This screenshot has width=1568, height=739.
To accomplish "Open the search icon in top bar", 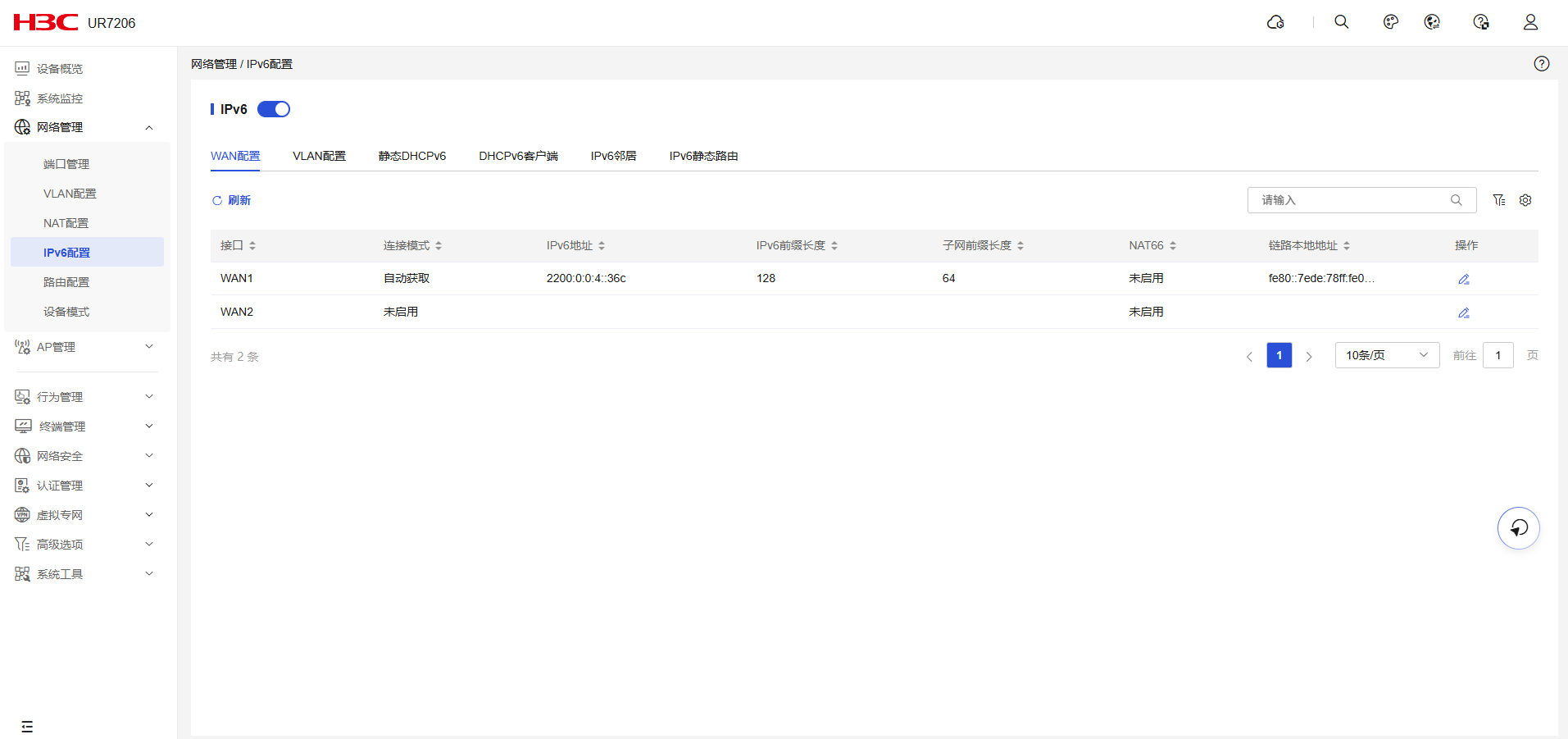I will tap(1341, 22).
